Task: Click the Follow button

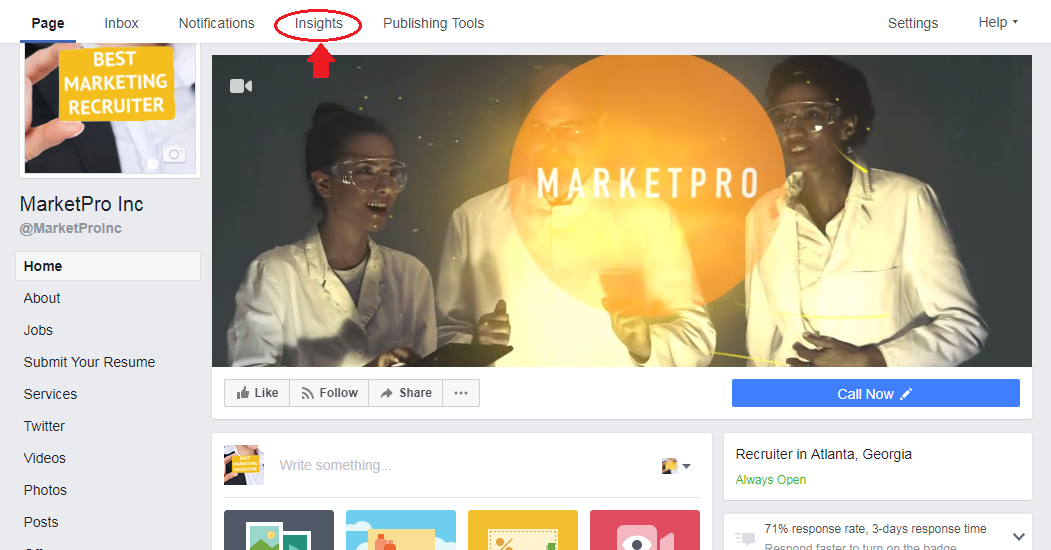Action: (x=329, y=393)
